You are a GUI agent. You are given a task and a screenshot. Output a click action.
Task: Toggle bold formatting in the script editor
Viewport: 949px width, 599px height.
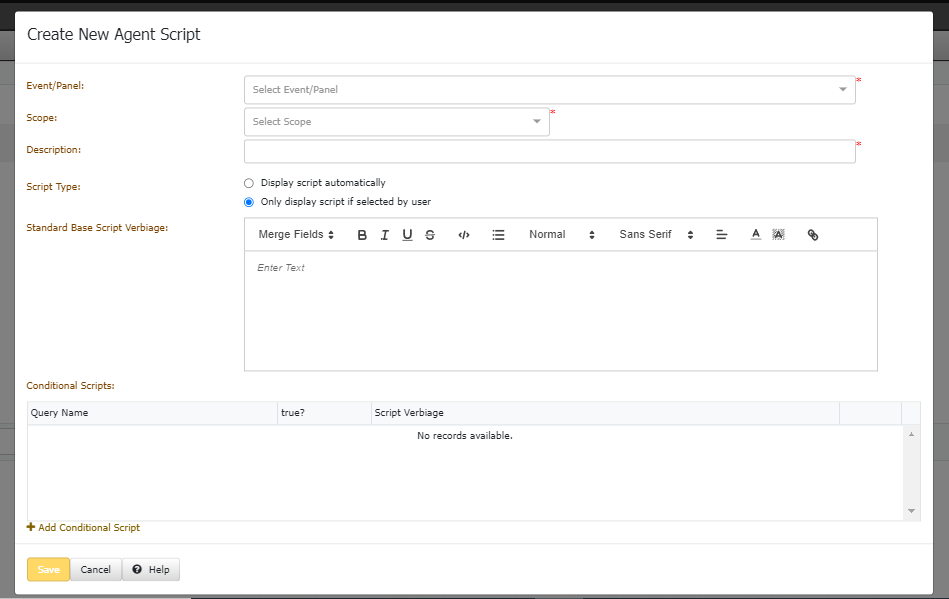pyautogui.click(x=362, y=235)
